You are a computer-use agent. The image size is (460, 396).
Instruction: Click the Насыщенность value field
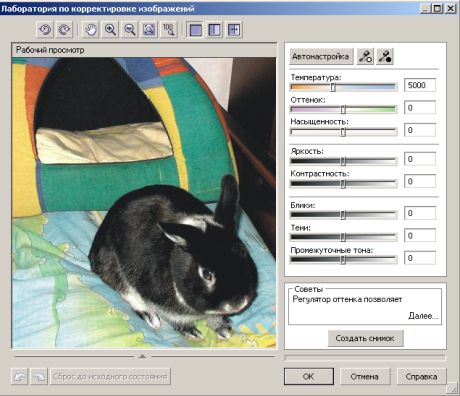click(x=420, y=130)
